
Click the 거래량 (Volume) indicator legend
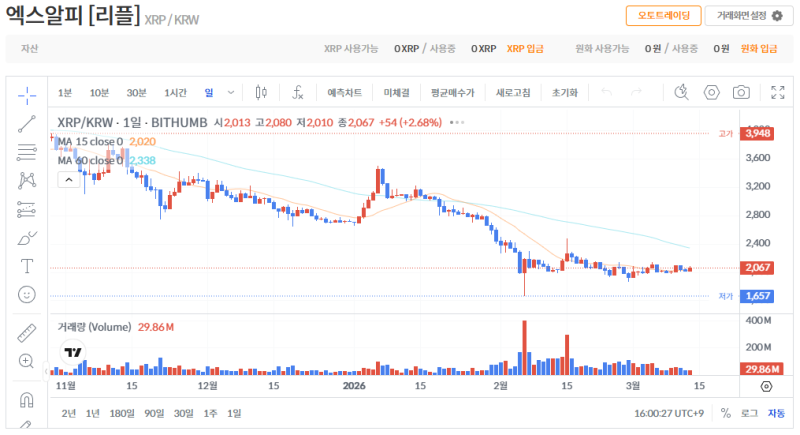click(x=94, y=327)
